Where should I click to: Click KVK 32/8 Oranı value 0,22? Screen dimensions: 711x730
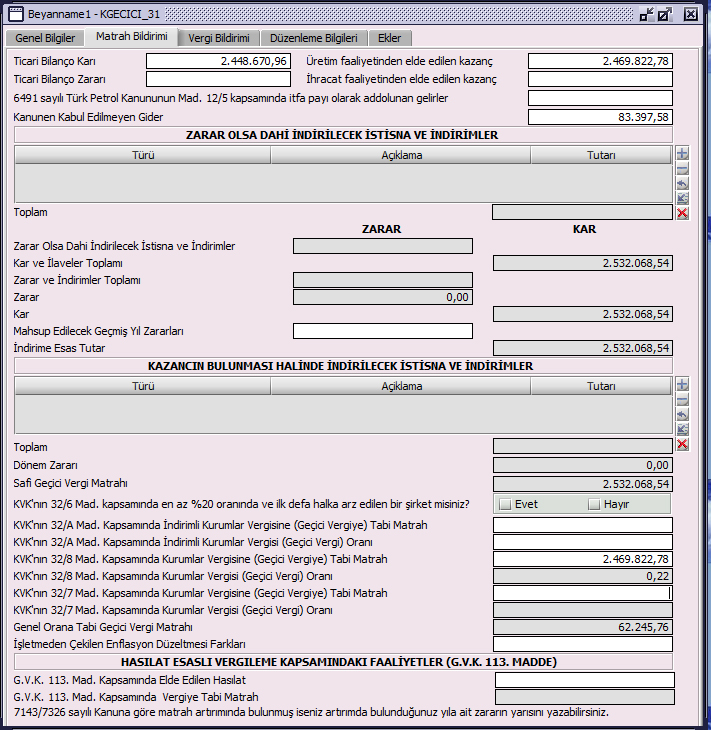pos(583,576)
